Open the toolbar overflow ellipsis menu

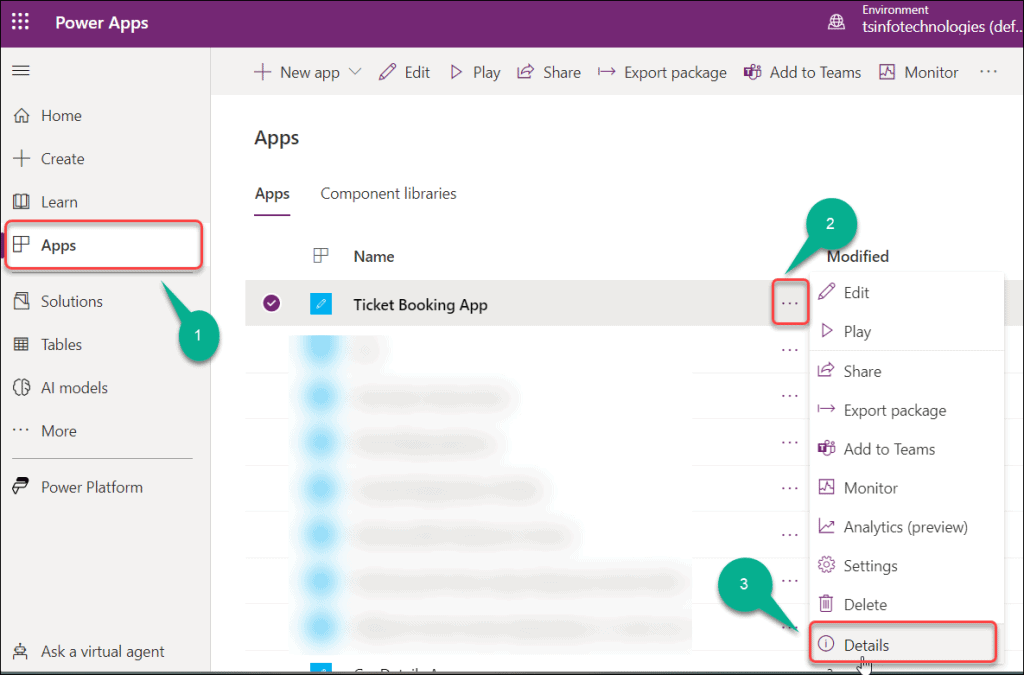pos(988,72)
